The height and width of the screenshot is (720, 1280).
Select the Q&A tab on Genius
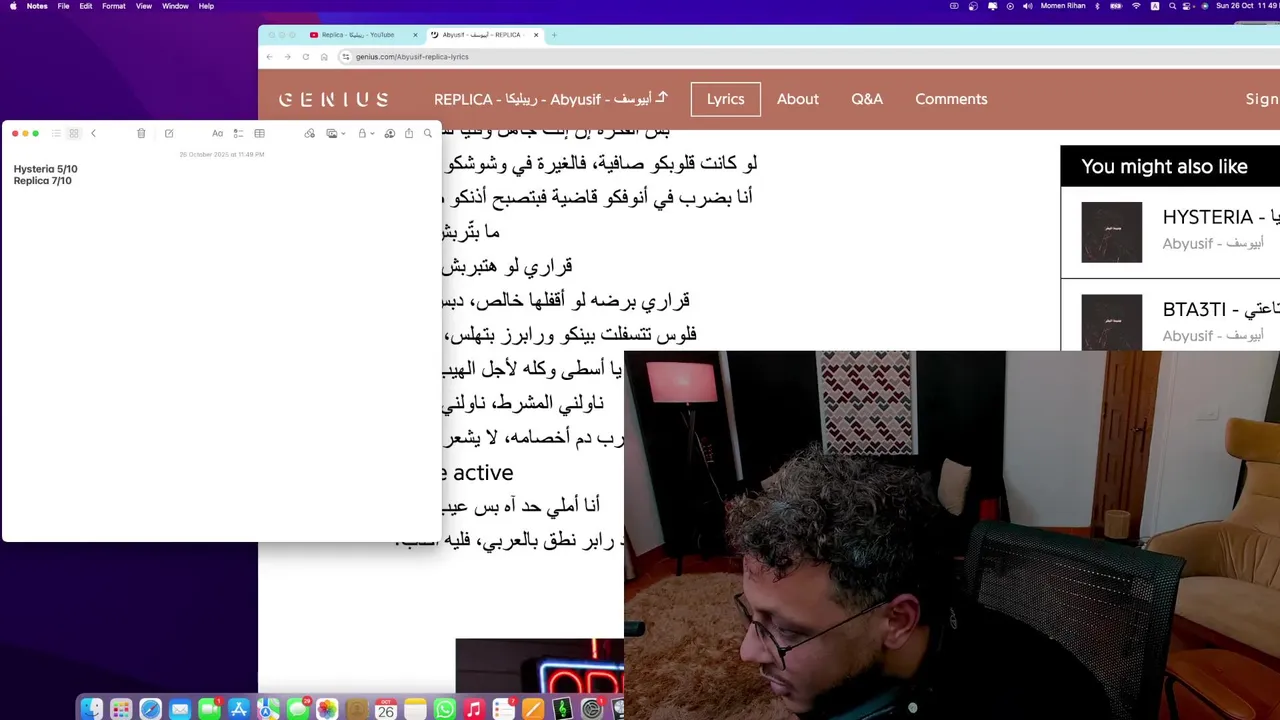coord(867,99)
